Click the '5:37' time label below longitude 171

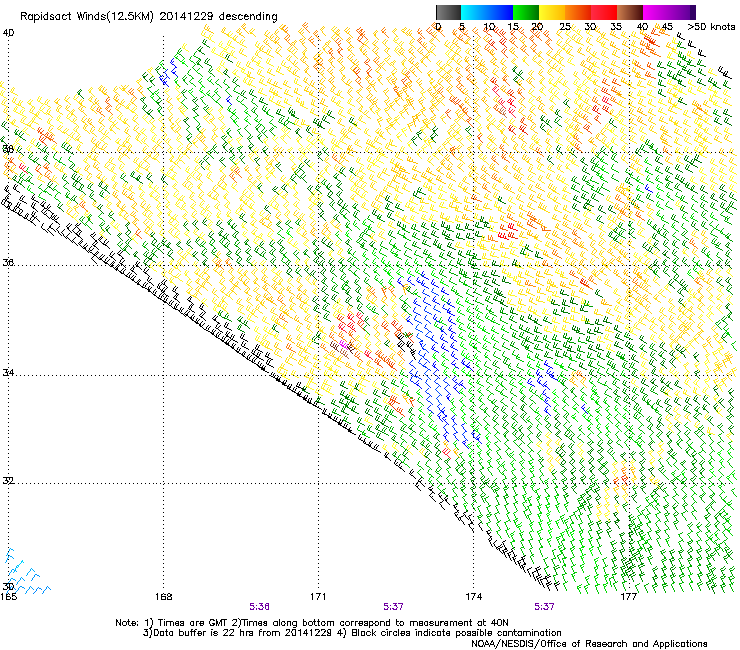pyautogui.click(x=393, y=607)
